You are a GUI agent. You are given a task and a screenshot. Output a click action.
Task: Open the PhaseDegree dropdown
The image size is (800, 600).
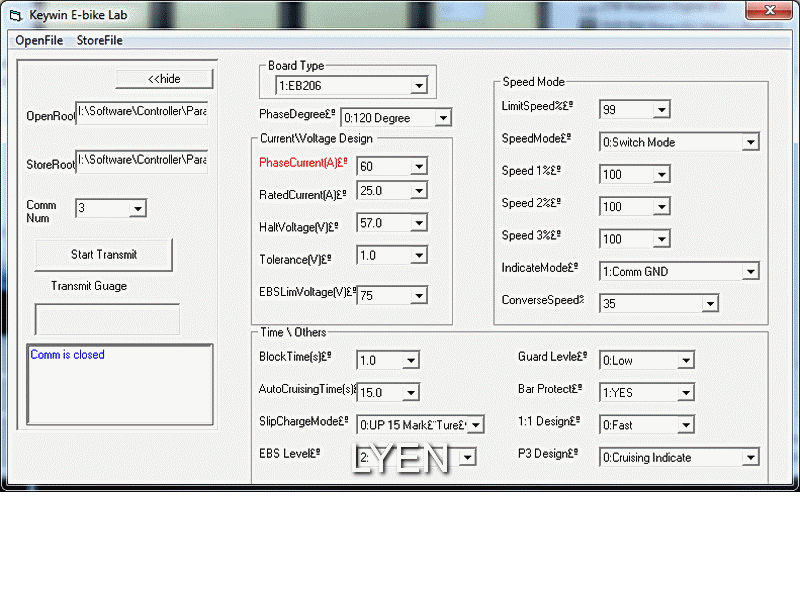pyautogui.click(x=443, y=118)
